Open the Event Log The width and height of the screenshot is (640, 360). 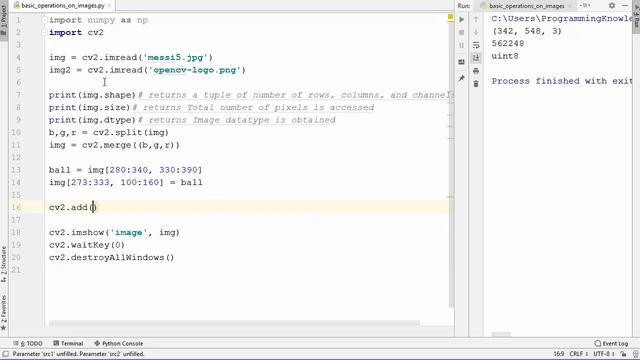[x=611, y=343]
